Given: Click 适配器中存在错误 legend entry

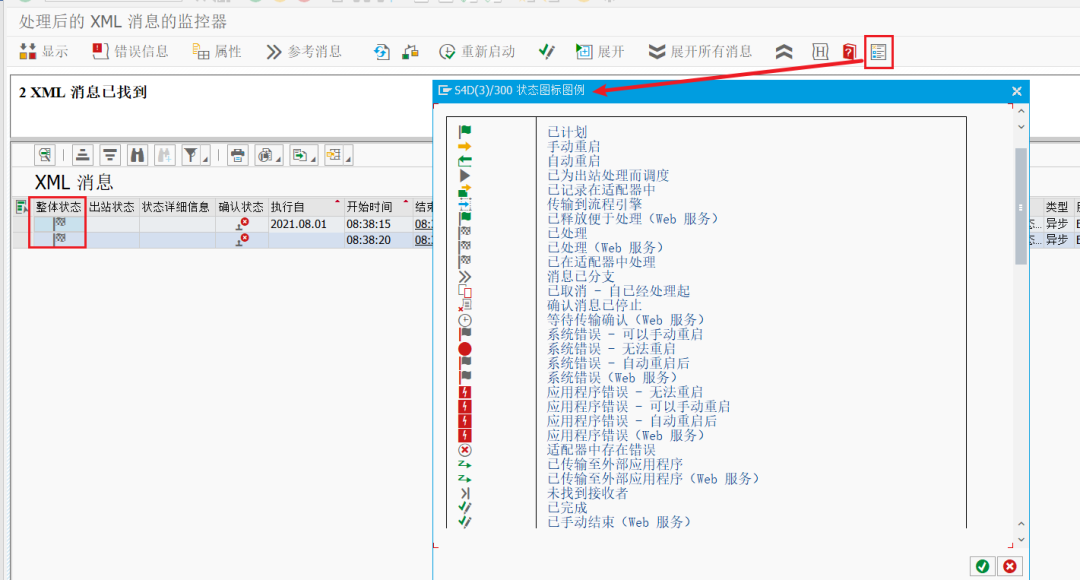Looking at the screenshot, I should click(601, 450).
